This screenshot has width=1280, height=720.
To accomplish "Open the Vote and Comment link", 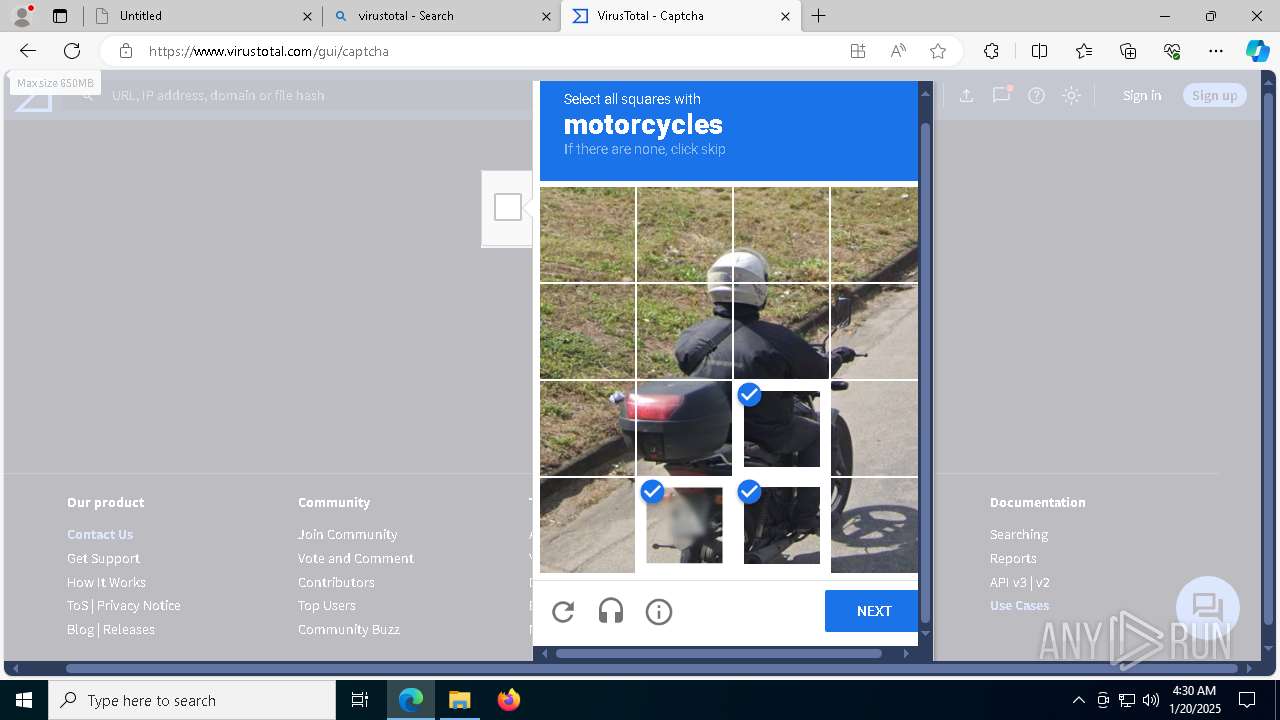I will pos(356,558).
